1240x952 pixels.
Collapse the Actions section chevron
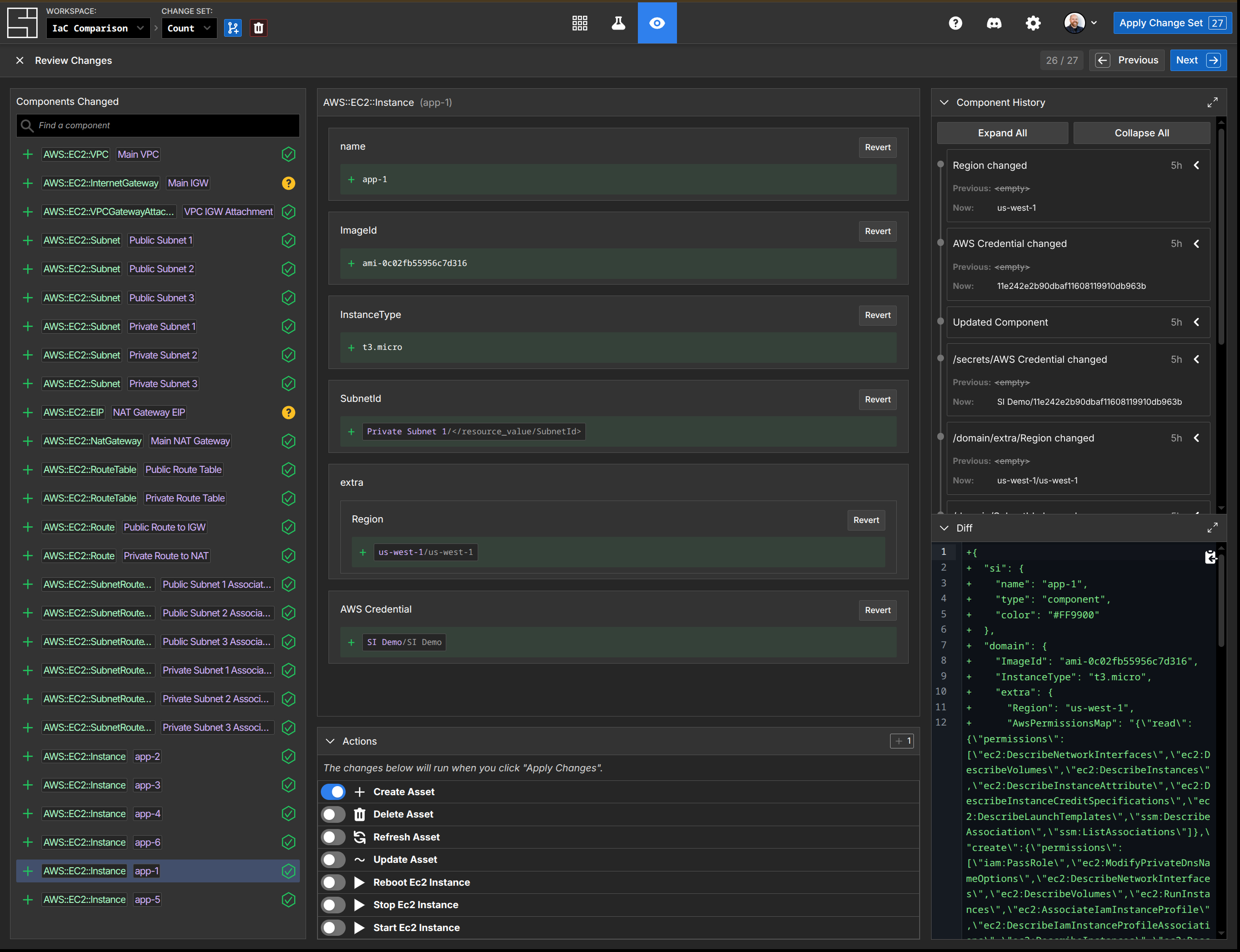click(x=330, y=741)
